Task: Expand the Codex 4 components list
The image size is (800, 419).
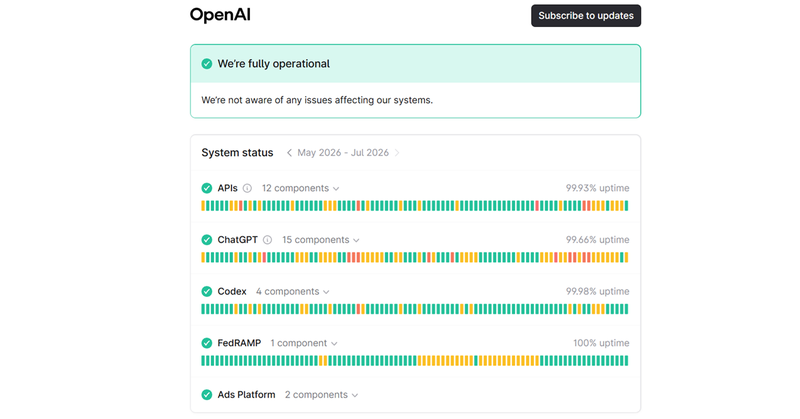Action: pos(293,291)
